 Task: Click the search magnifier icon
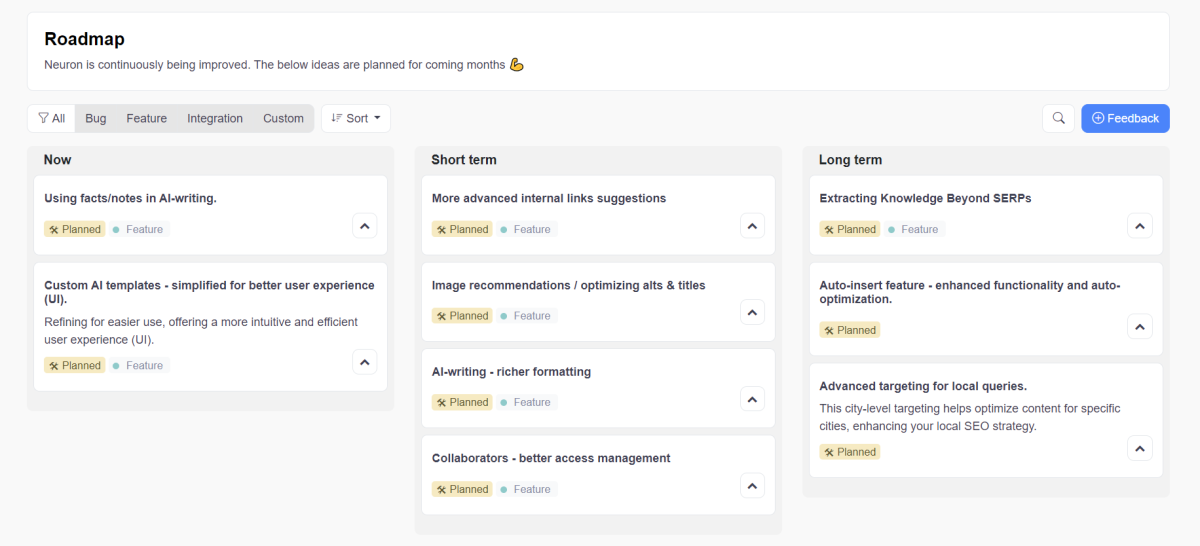(1058, 118)
